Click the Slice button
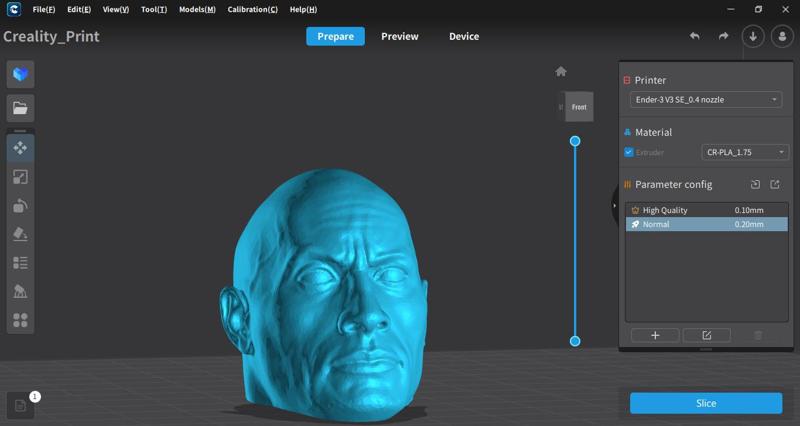Viewport: 800px width, 426px height. [706, 403]
